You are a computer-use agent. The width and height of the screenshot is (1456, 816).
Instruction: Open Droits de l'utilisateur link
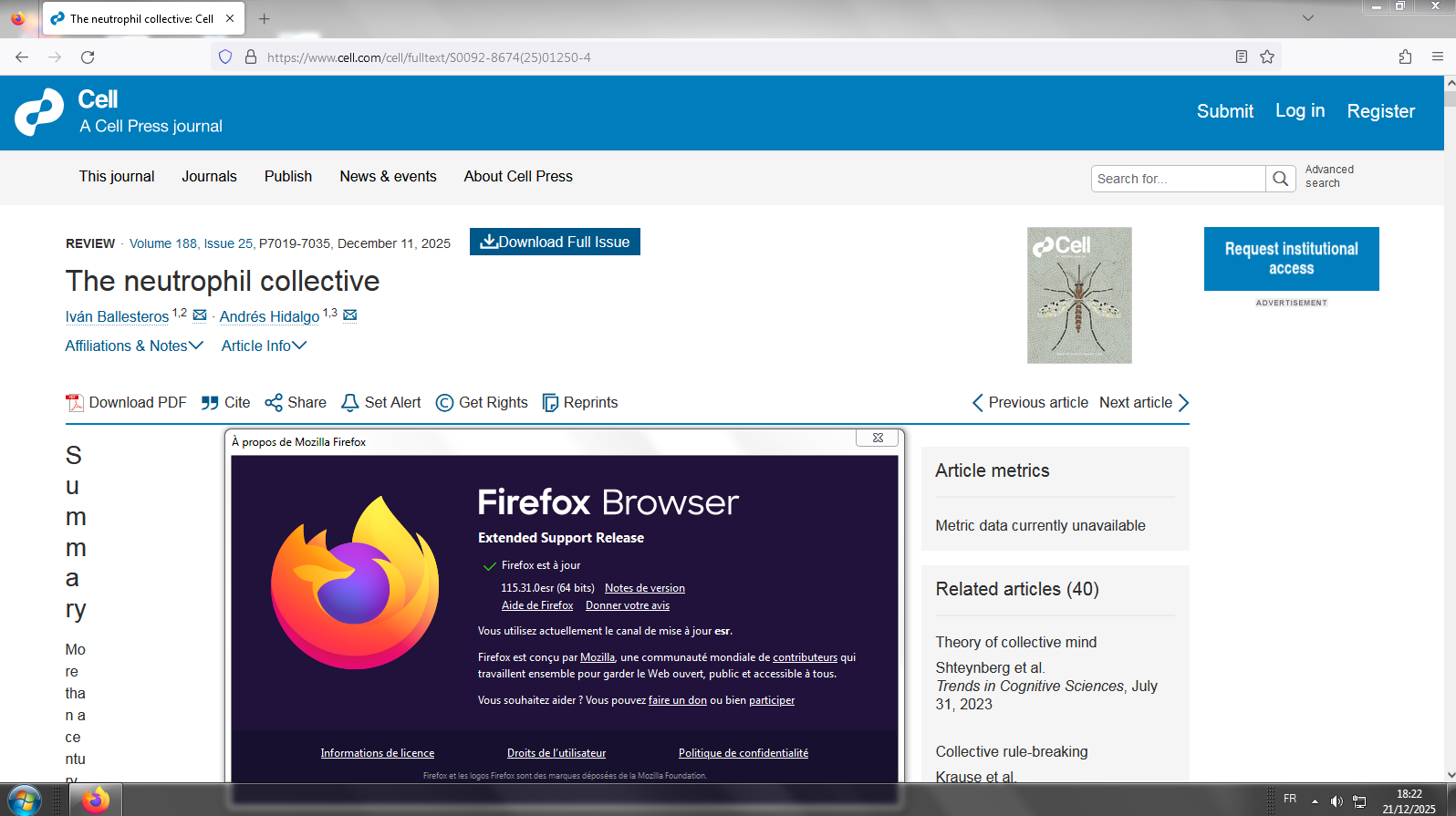[556, 753]
